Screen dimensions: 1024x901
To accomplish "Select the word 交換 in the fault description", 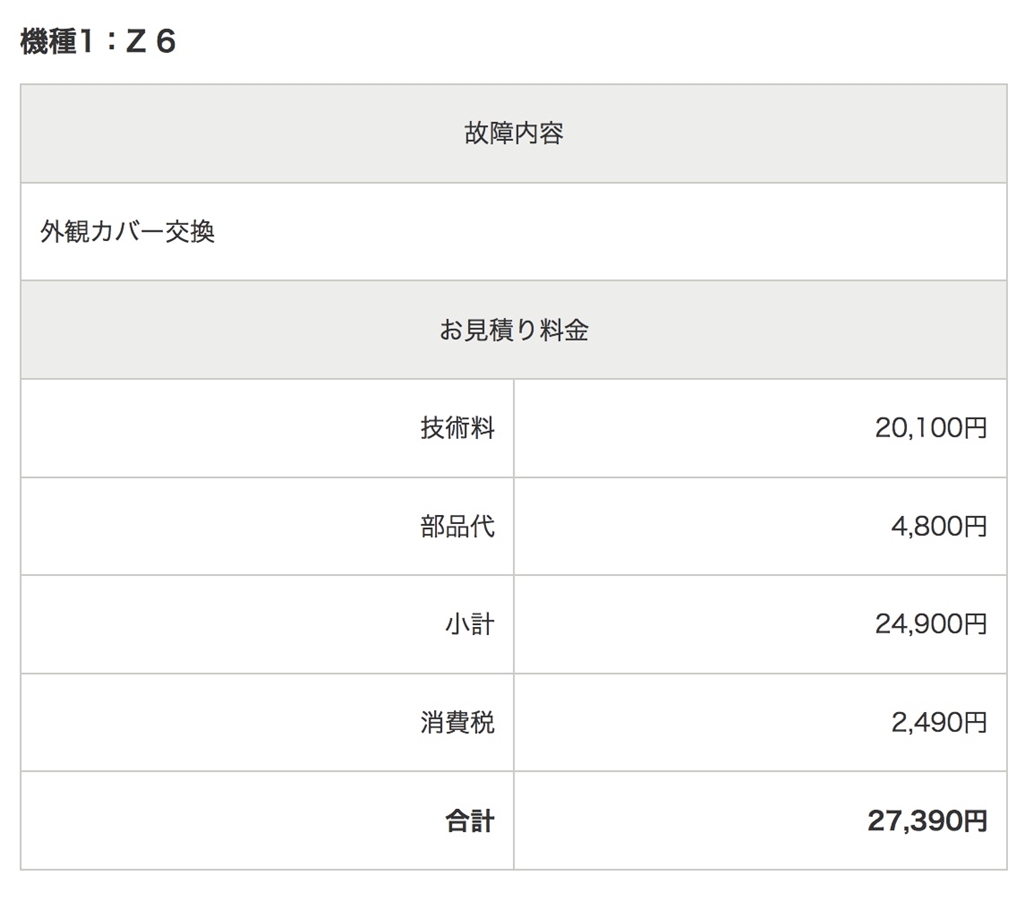I will 190,231.
